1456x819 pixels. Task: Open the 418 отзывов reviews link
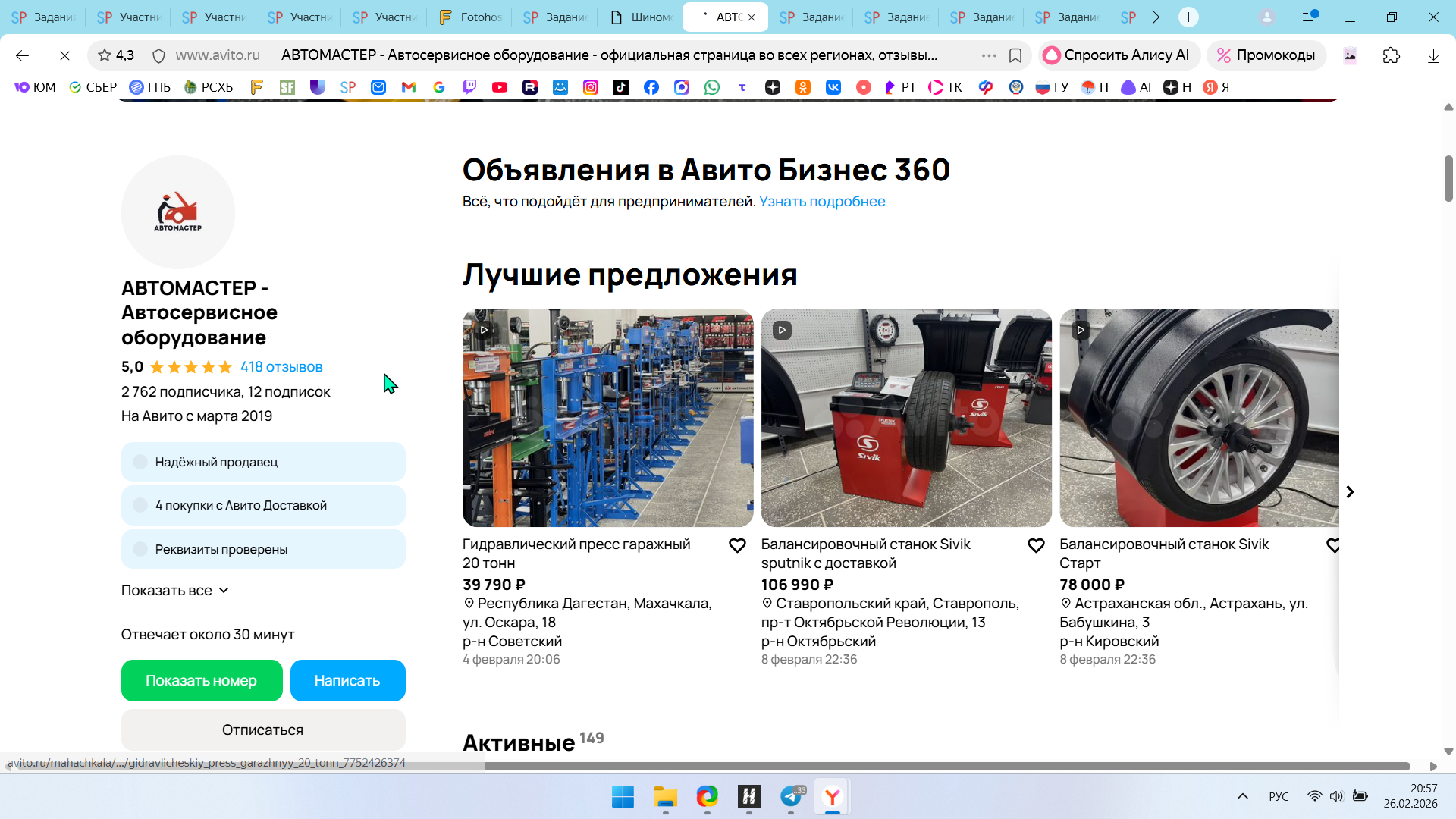click(x=281, y=367)
